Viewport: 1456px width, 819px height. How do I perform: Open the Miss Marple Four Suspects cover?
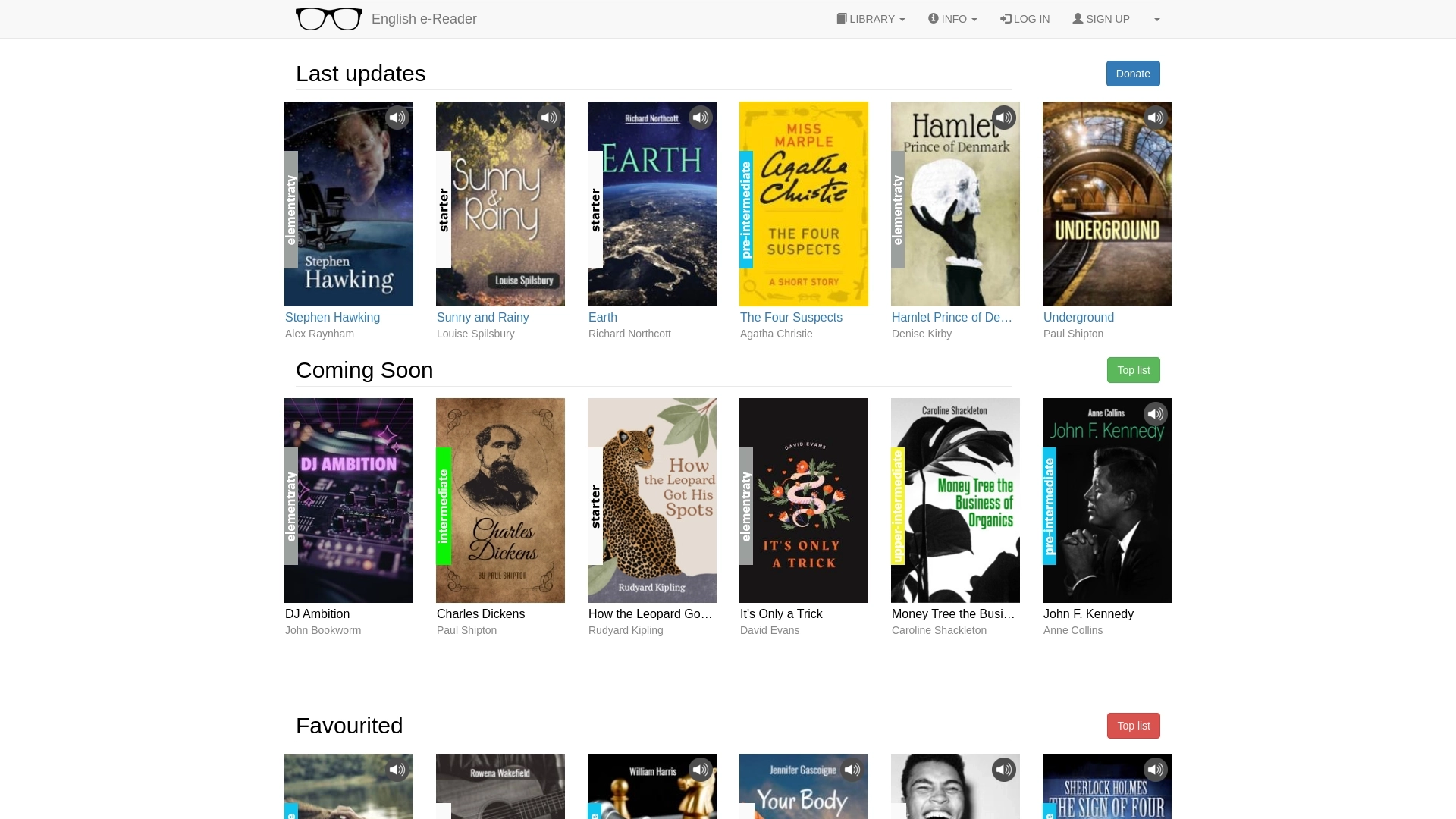pyautogui.click(x=804, y=204)
